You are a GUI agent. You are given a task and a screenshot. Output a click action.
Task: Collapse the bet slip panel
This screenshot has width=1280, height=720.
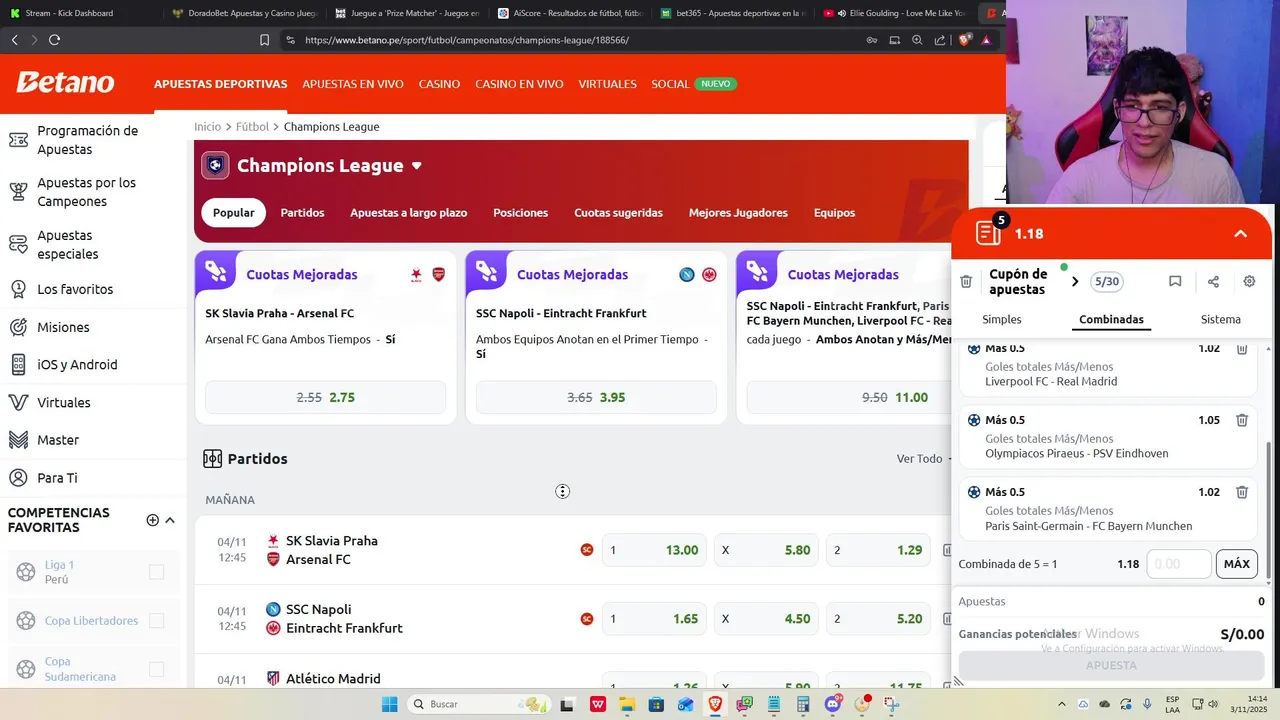click(1240, 233)
